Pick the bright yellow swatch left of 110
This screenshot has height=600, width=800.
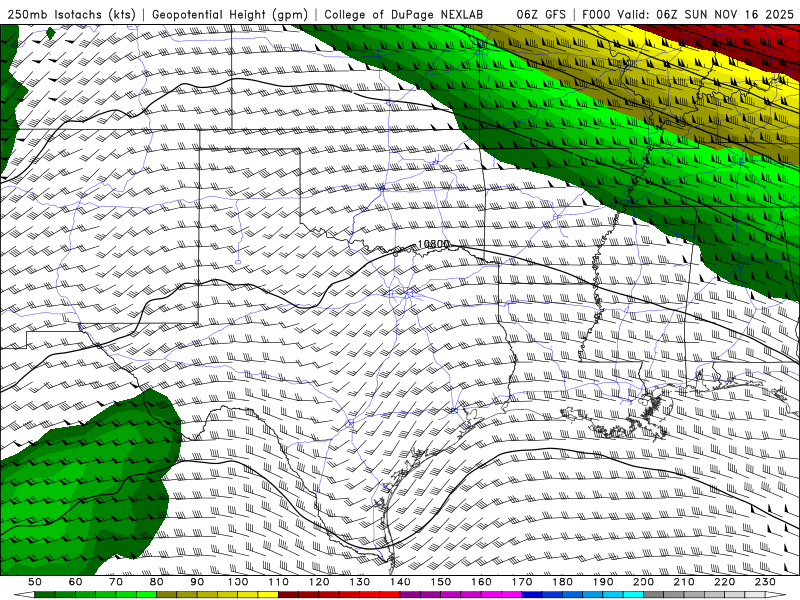pyautogui.click(x=268, y=595)
